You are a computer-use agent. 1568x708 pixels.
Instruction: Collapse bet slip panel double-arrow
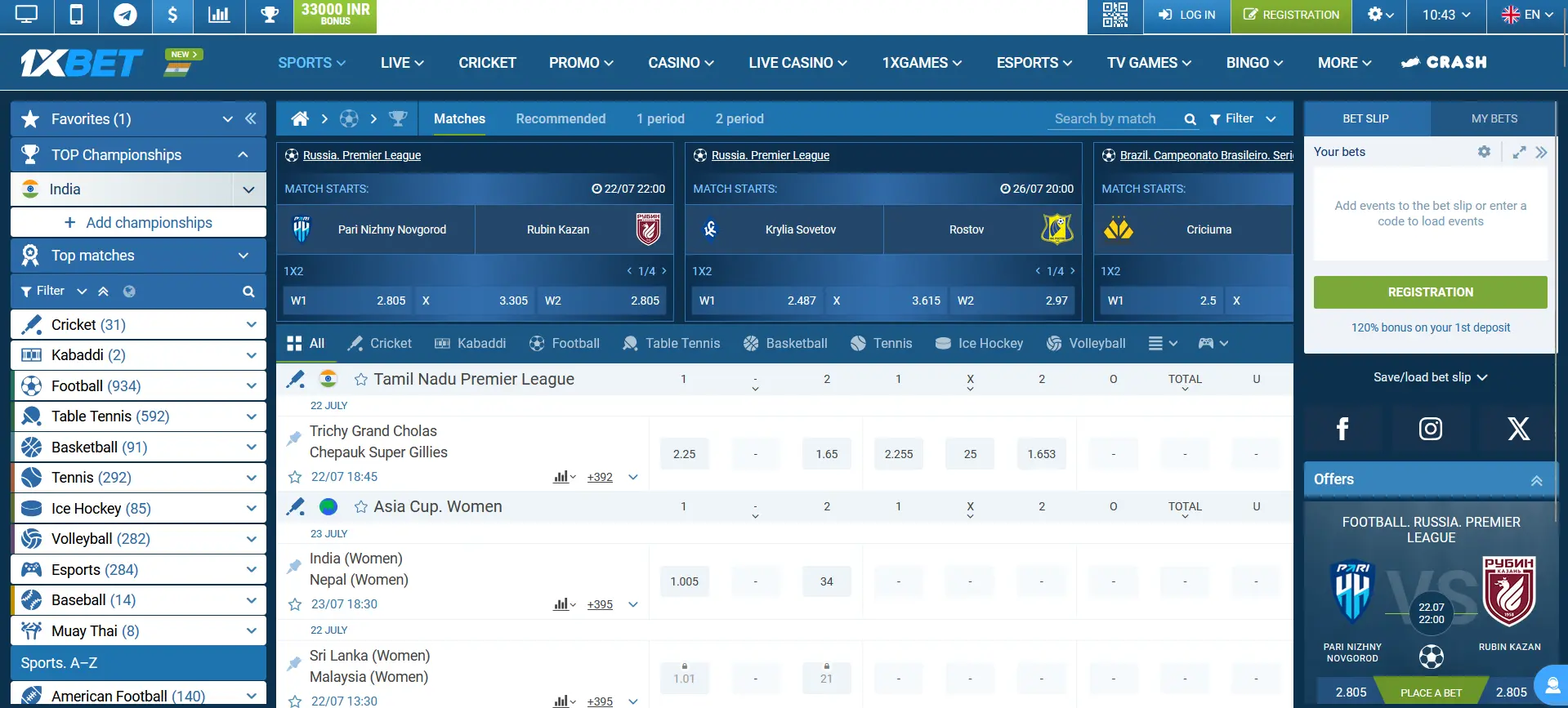point(1541,152)
